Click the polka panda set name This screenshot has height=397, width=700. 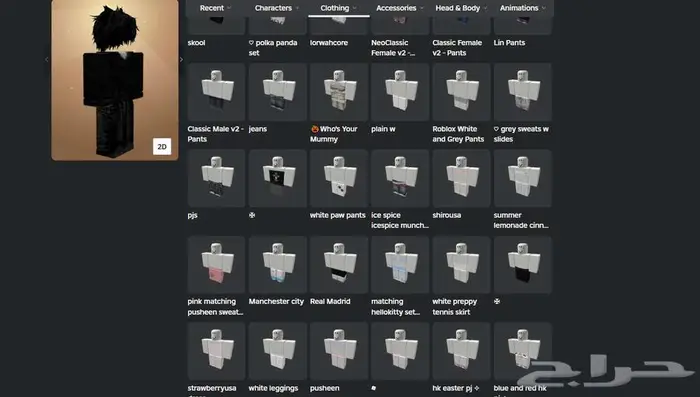coord(273,48)
